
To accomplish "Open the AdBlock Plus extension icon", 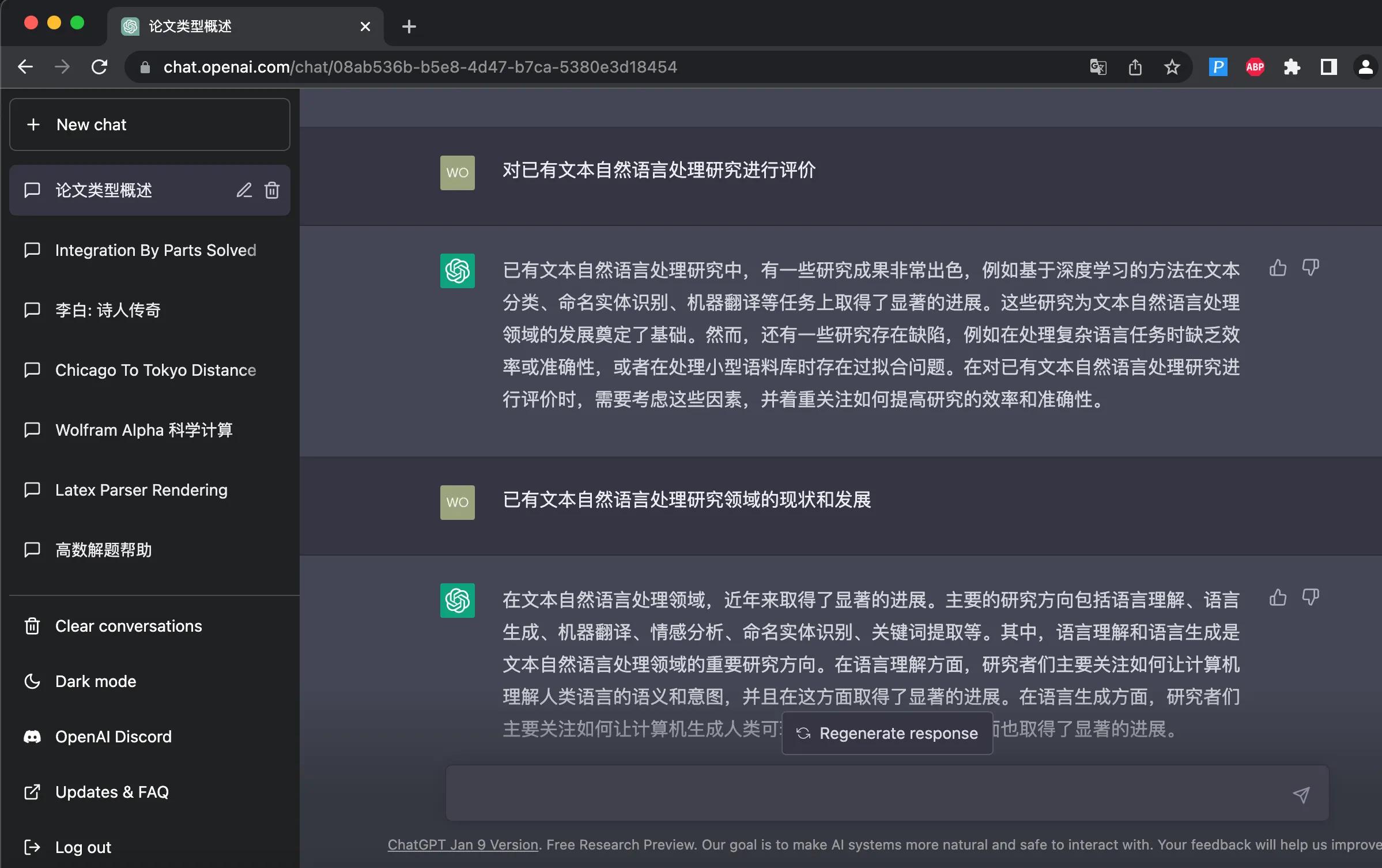I will pos(1255,67).
